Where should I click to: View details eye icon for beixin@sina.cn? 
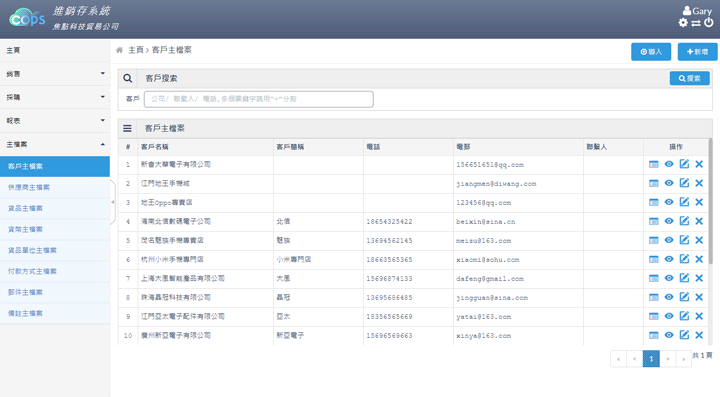669,221
